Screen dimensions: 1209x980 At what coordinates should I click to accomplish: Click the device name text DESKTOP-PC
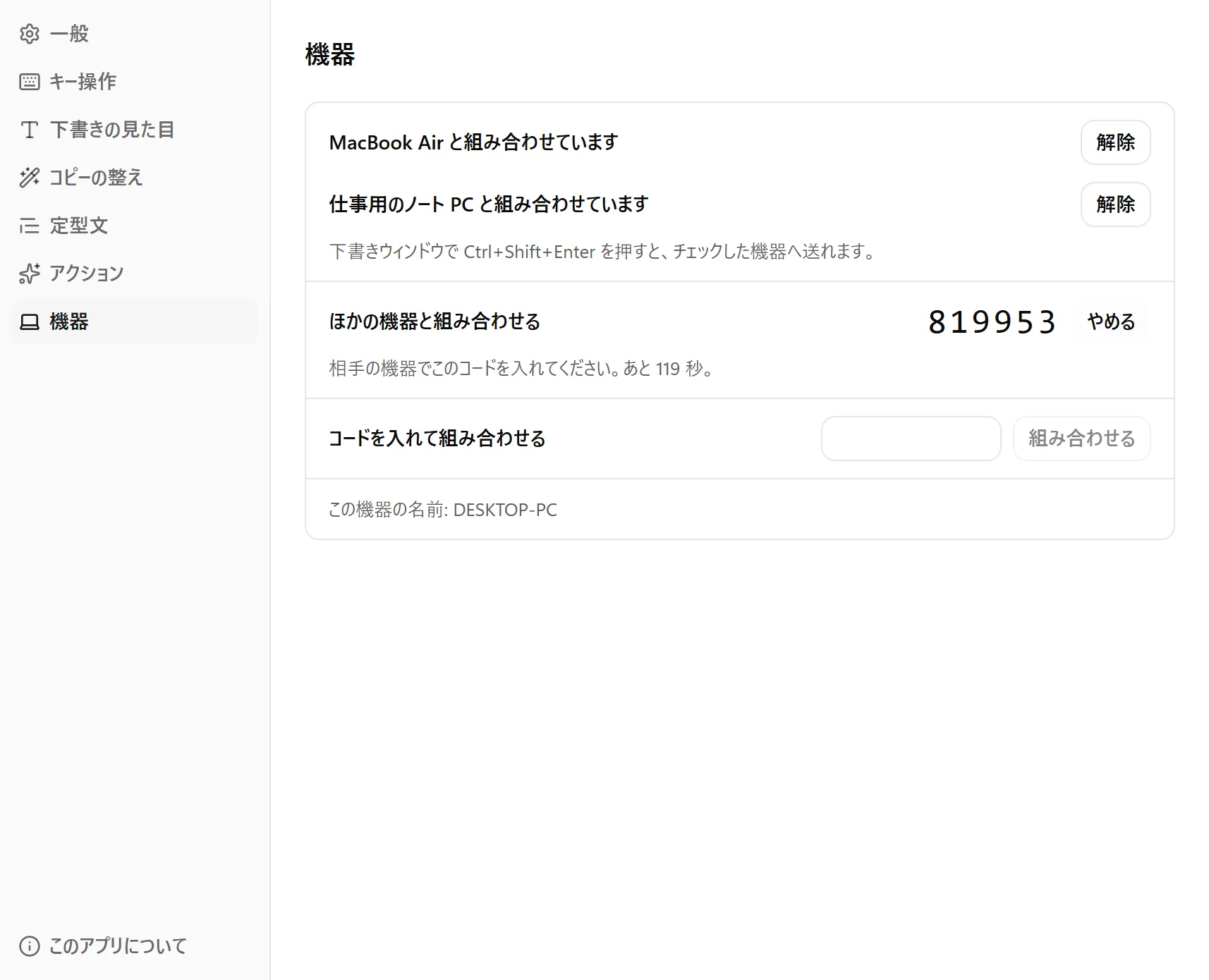(505, 510)
